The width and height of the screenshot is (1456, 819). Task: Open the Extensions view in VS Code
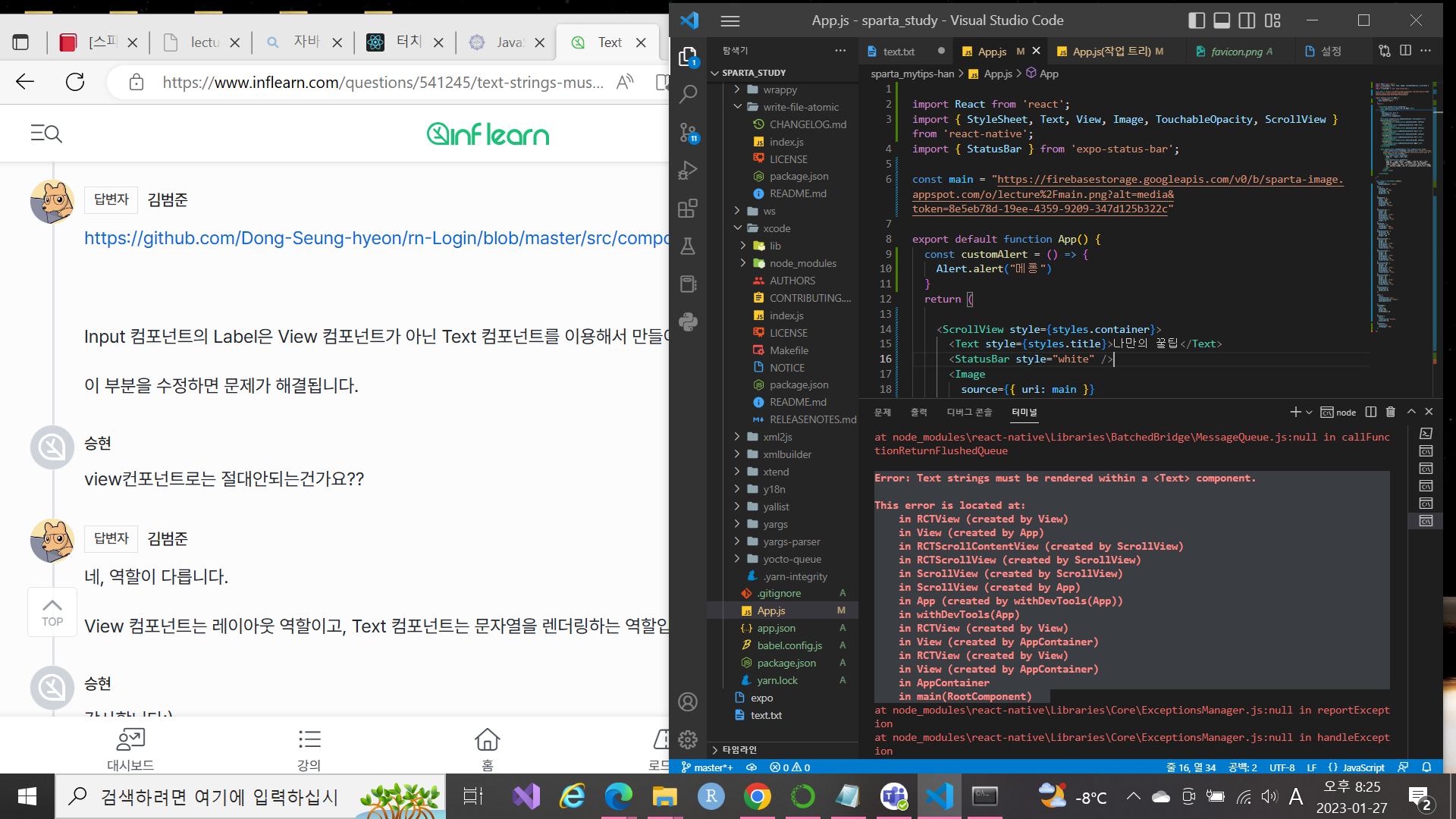point(688,209)
